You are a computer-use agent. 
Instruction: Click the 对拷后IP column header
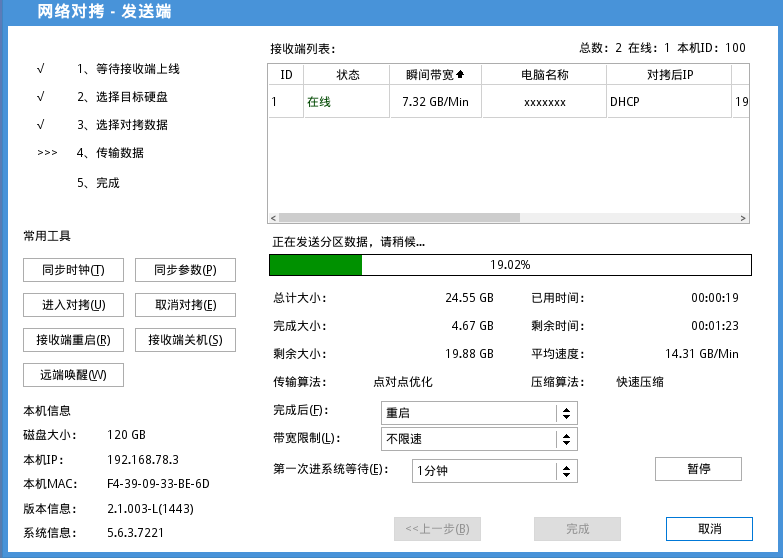669,75
